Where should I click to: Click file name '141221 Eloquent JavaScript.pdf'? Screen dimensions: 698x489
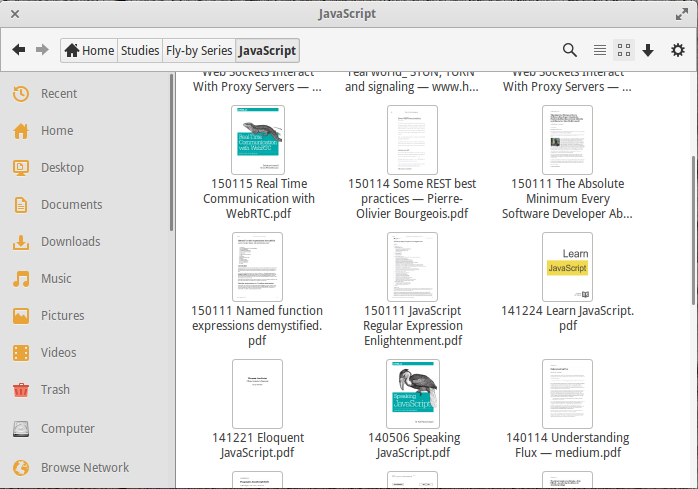(258, 445)
